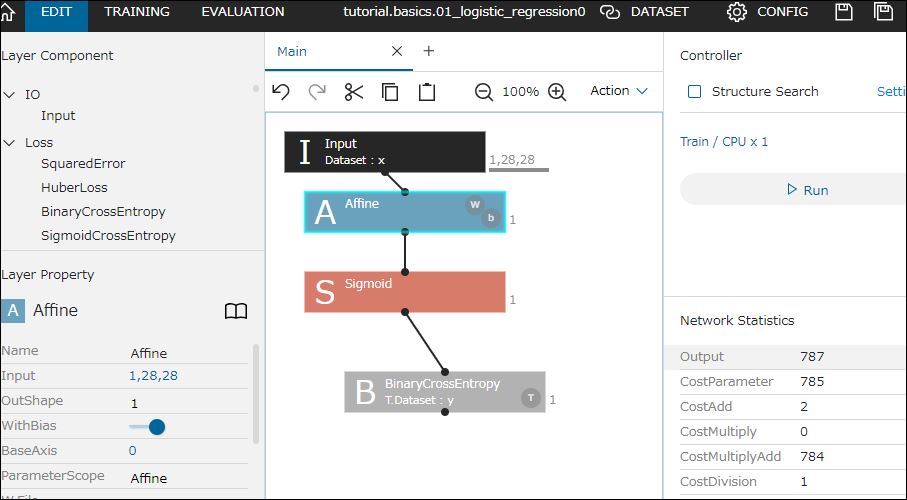Copy the selected layer
907x500 pixels.
pos(390,92)
